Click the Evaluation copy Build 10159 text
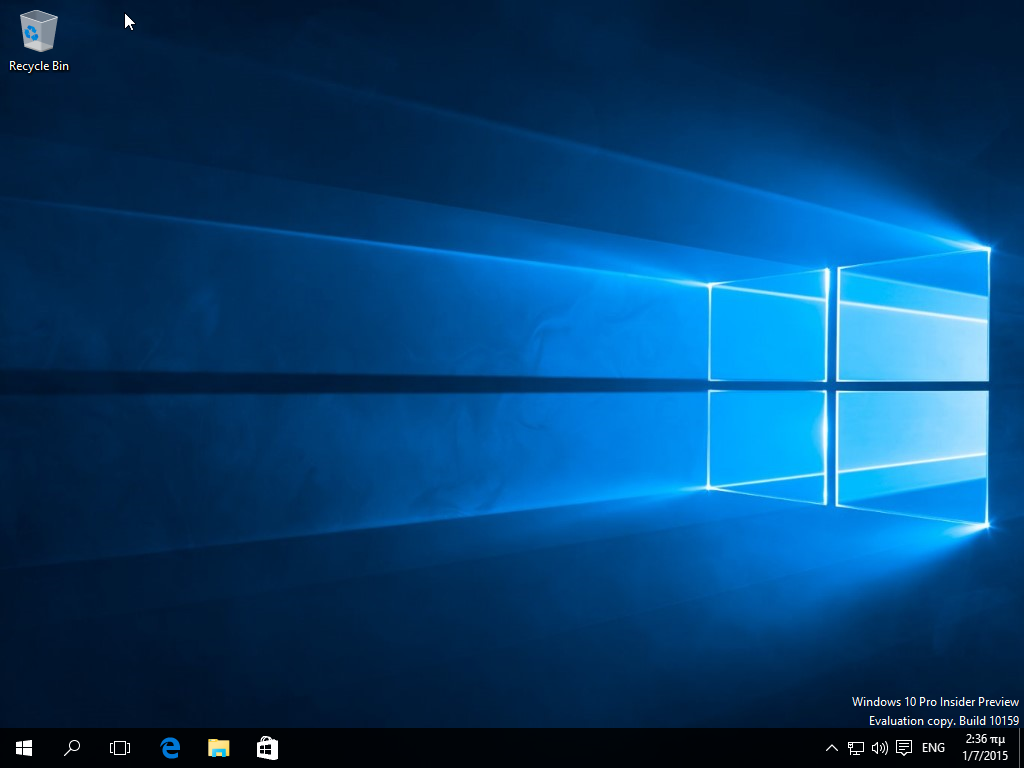1024x768 pixels. (943, 721)
